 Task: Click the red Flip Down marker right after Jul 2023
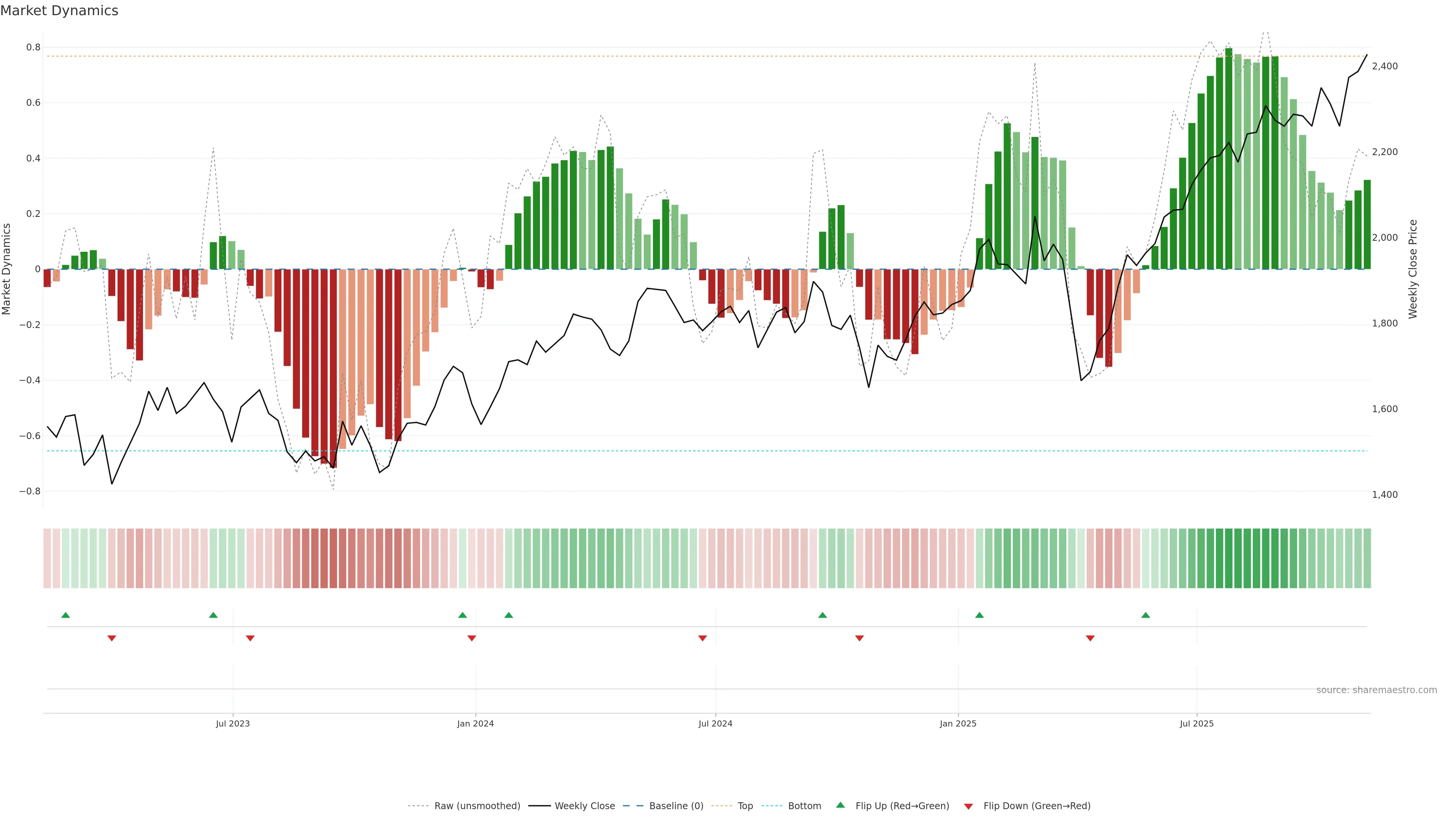pyautogui.click(x=250, y=638)
